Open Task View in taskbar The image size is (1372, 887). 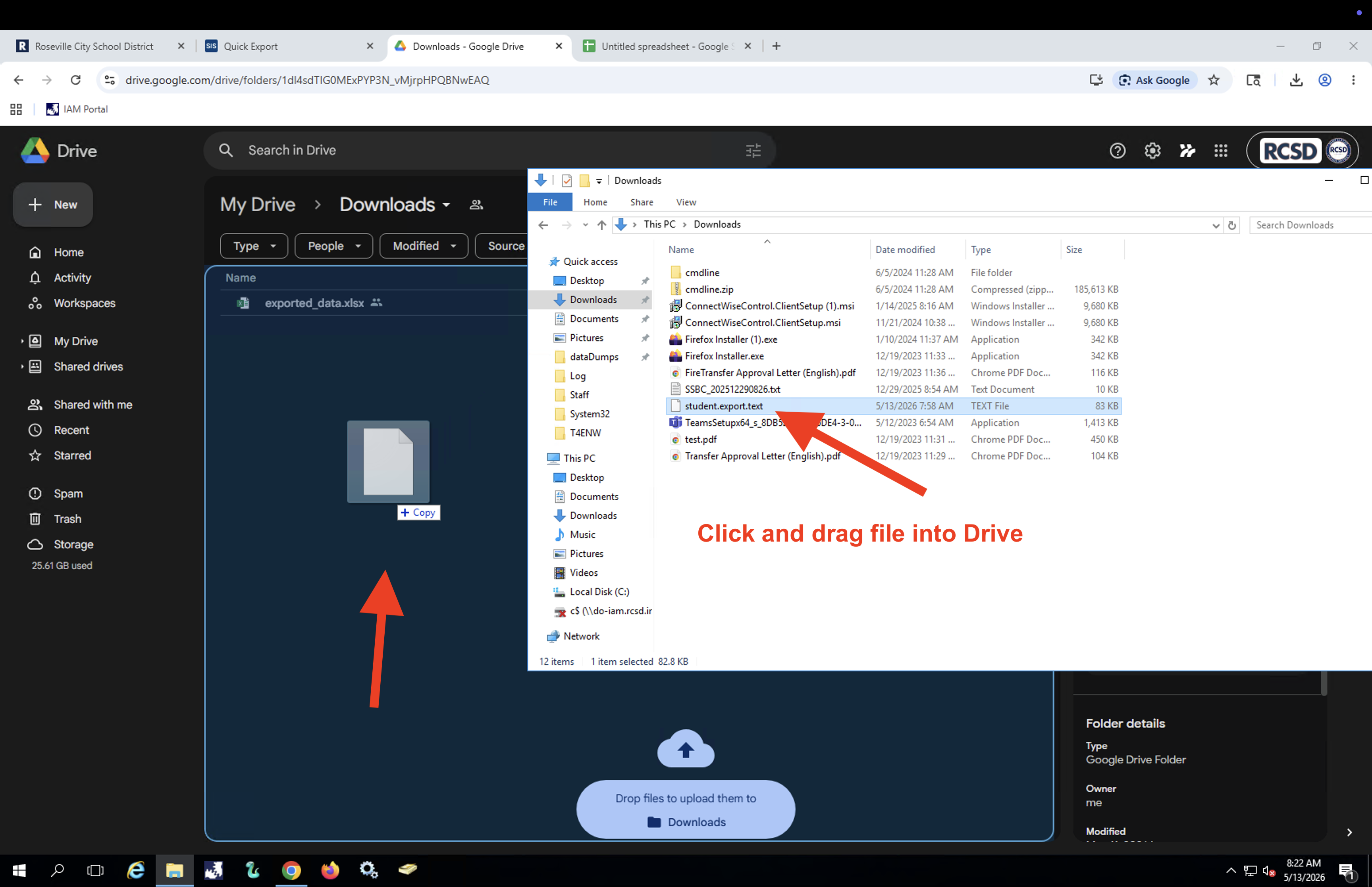tap(95, 870)
